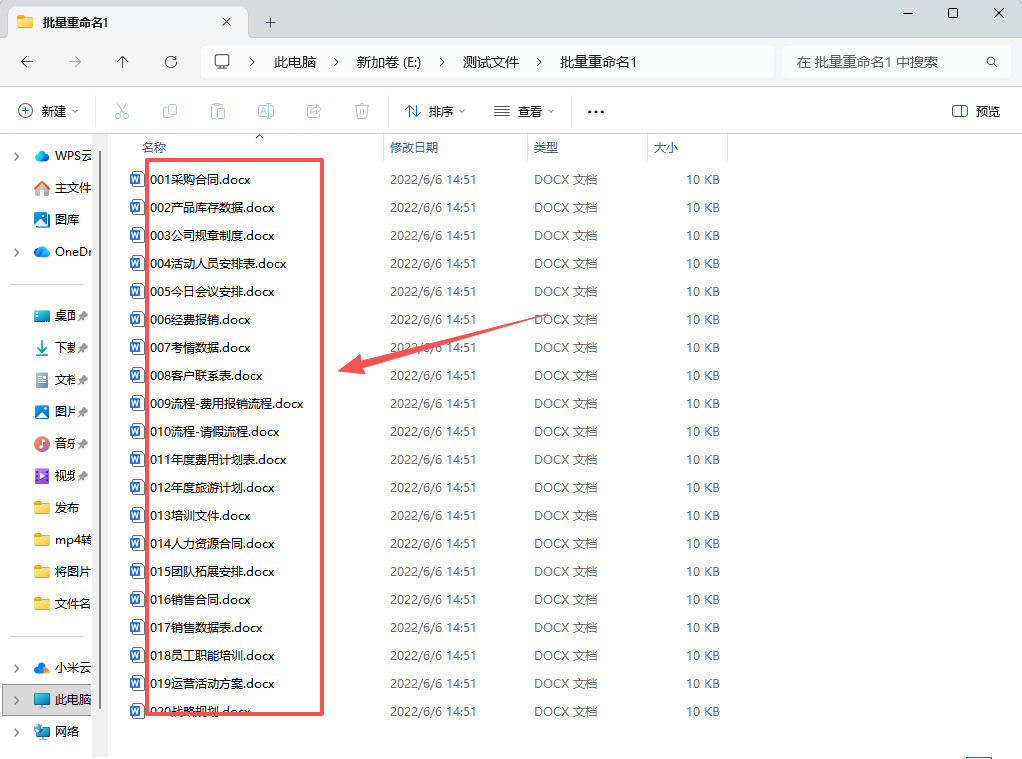
Task: Click Word icon of 017销售数据表.docx
Action: 136,628
